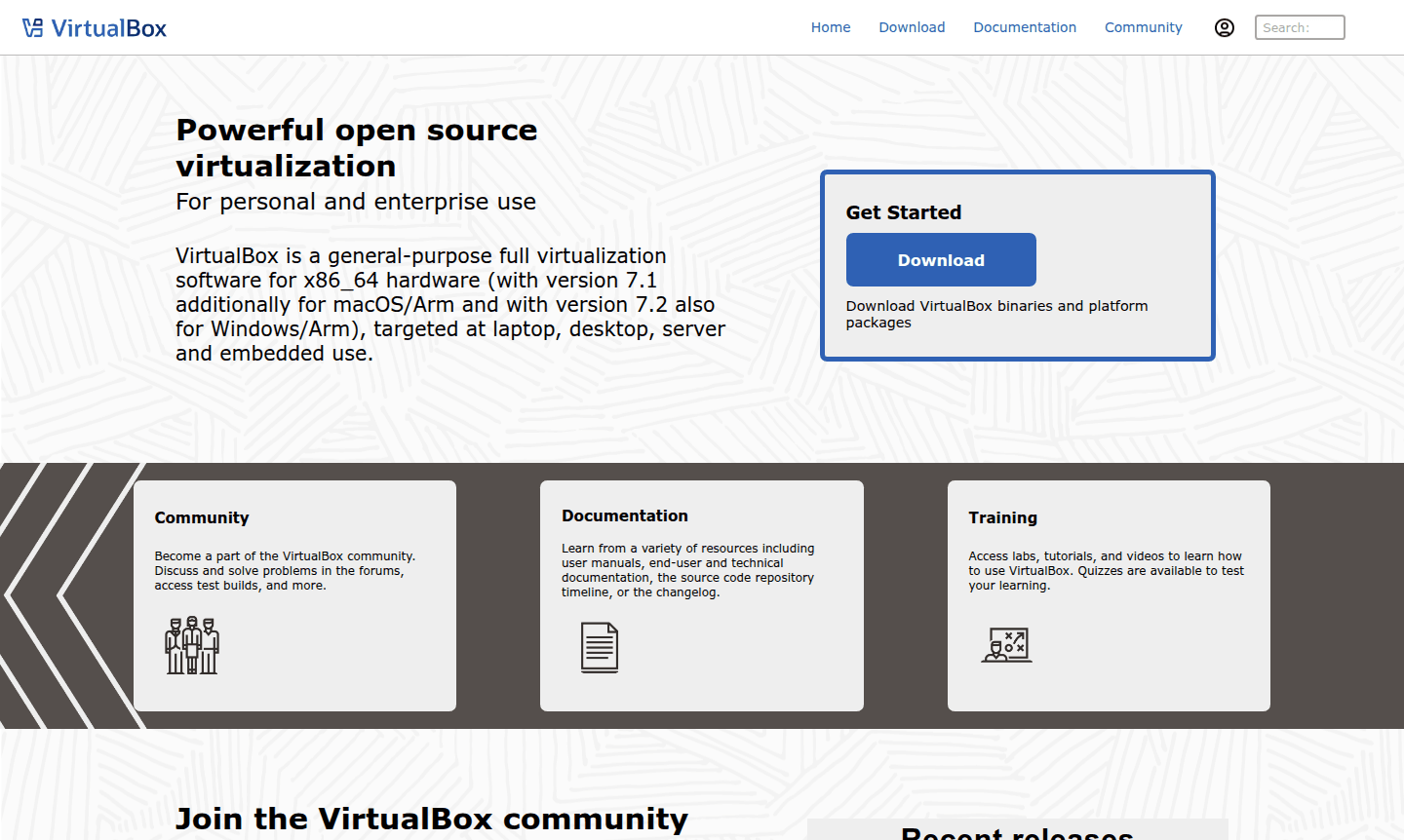Click the Get Started heading
1404x840 pixels.
click(x=904, y=211)
